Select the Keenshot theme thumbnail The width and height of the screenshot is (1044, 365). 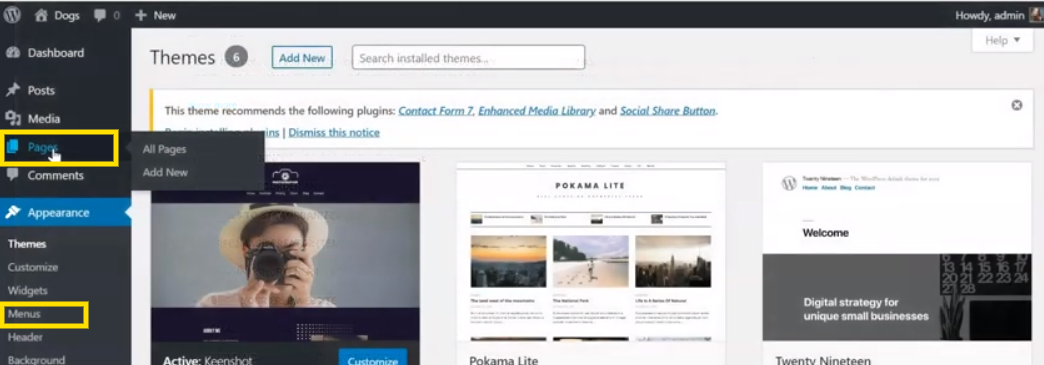click(285, 252)
